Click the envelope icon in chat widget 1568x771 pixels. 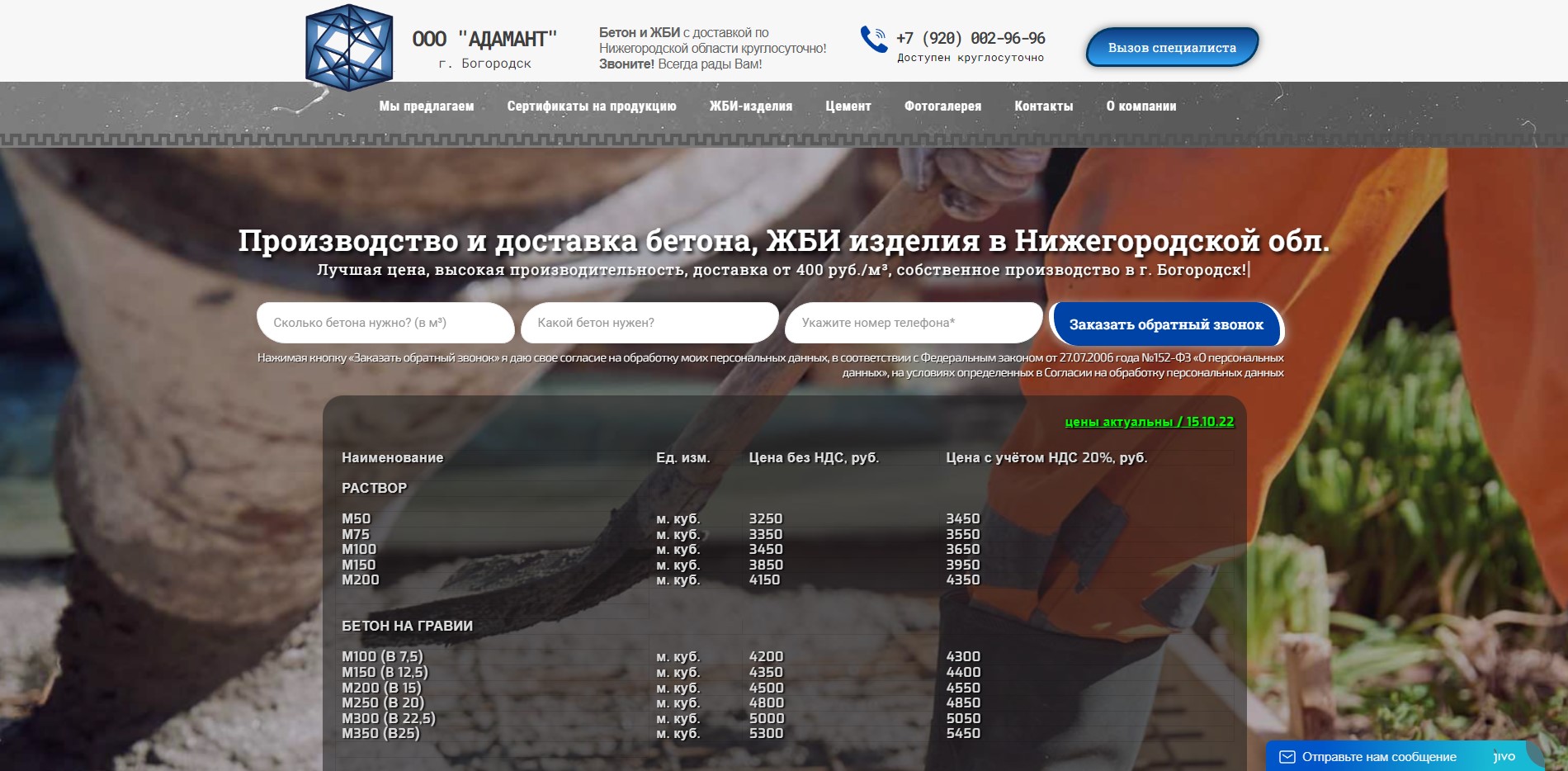[x=1286, y=755]
